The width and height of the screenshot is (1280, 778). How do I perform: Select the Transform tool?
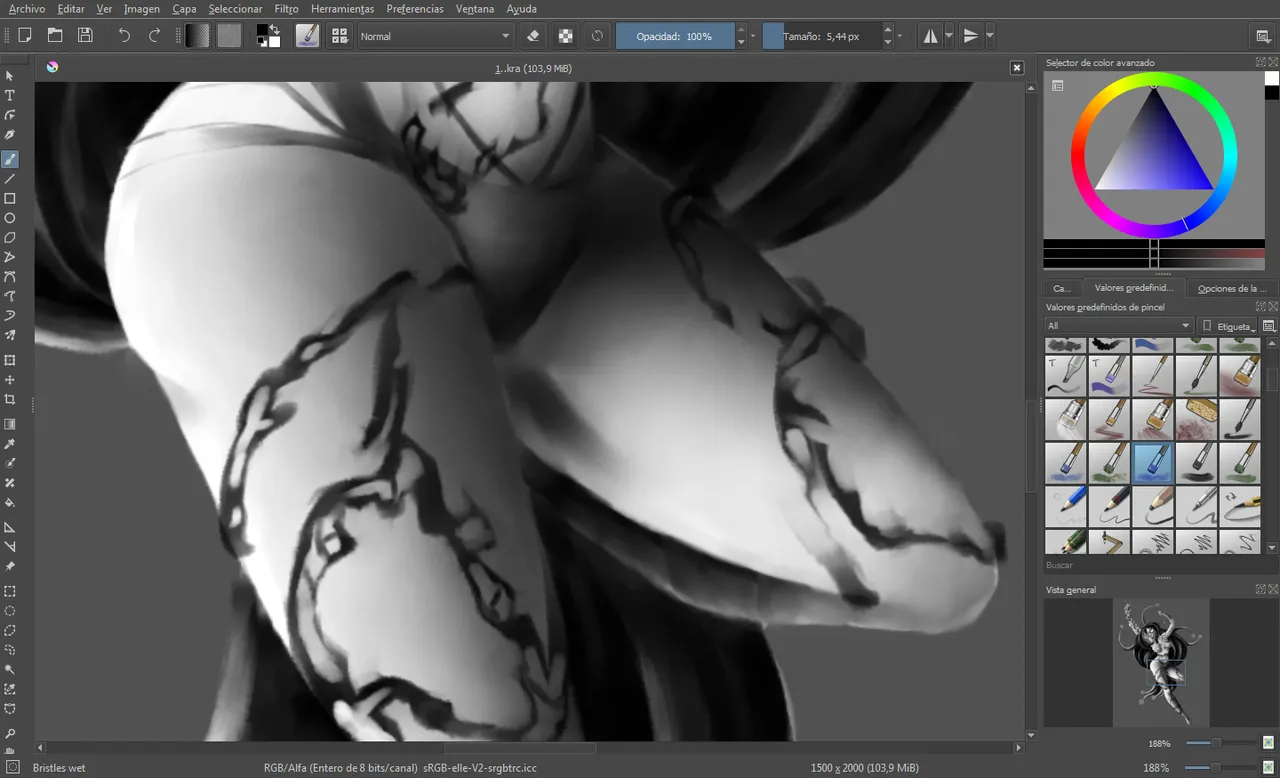point(10,360)
